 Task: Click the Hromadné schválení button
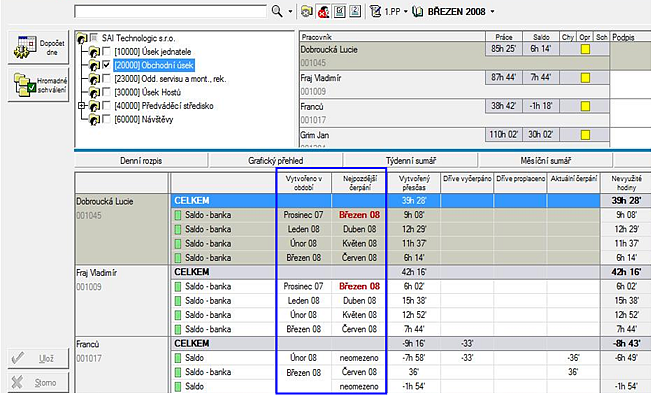point(38,85)
